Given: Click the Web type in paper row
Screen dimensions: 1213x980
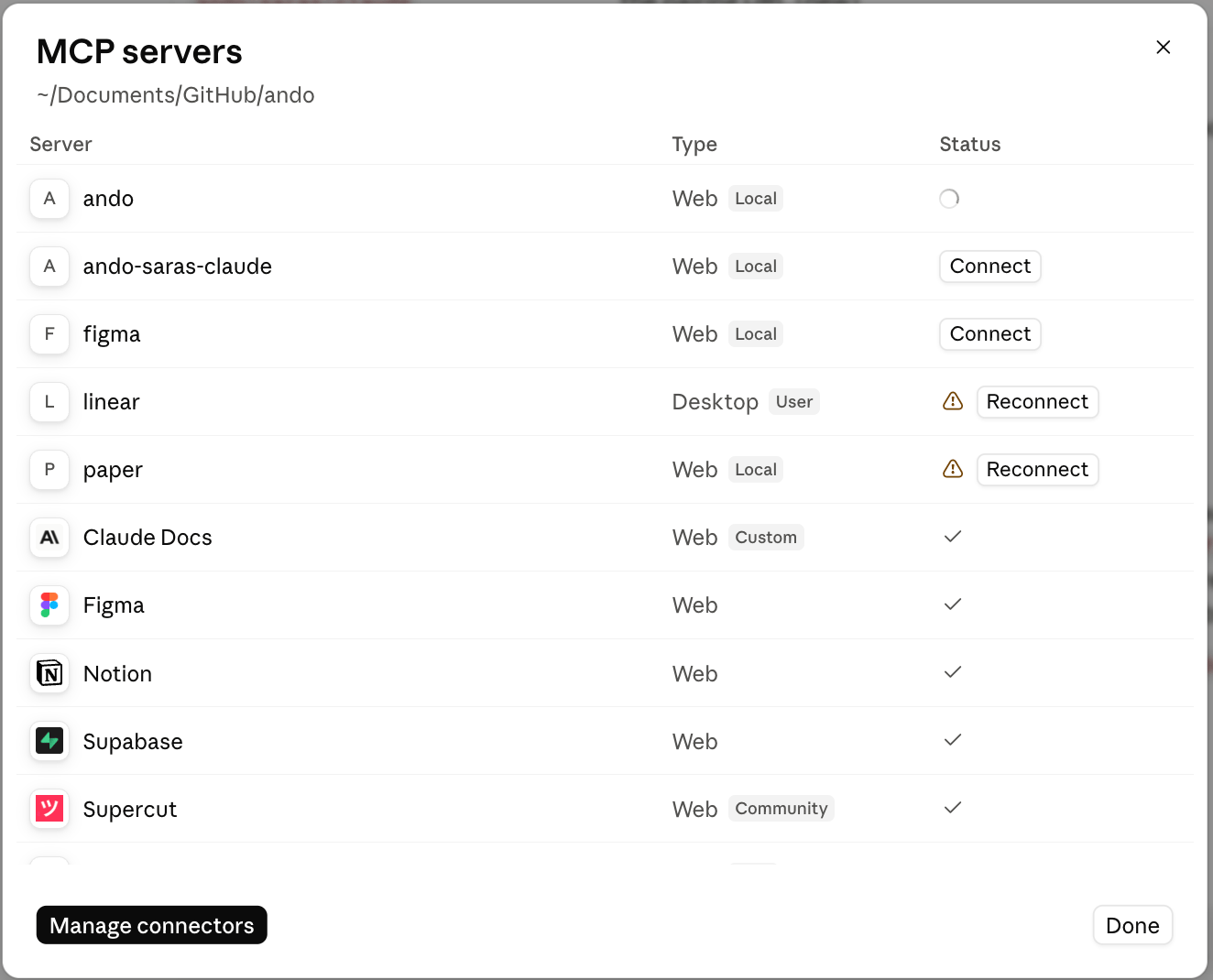Looking at the screenshot, I should pyautogui.click(x=694, y=470).
